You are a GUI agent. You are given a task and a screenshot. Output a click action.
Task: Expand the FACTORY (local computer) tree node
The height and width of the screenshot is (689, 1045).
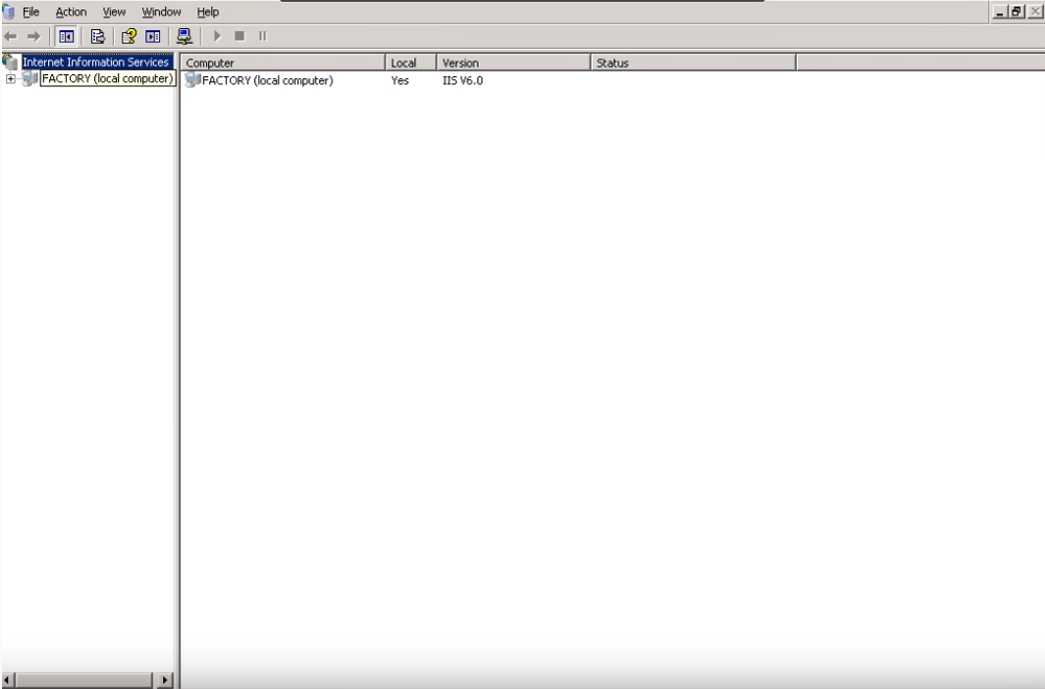pyautogui.click(x=11, y=79)
